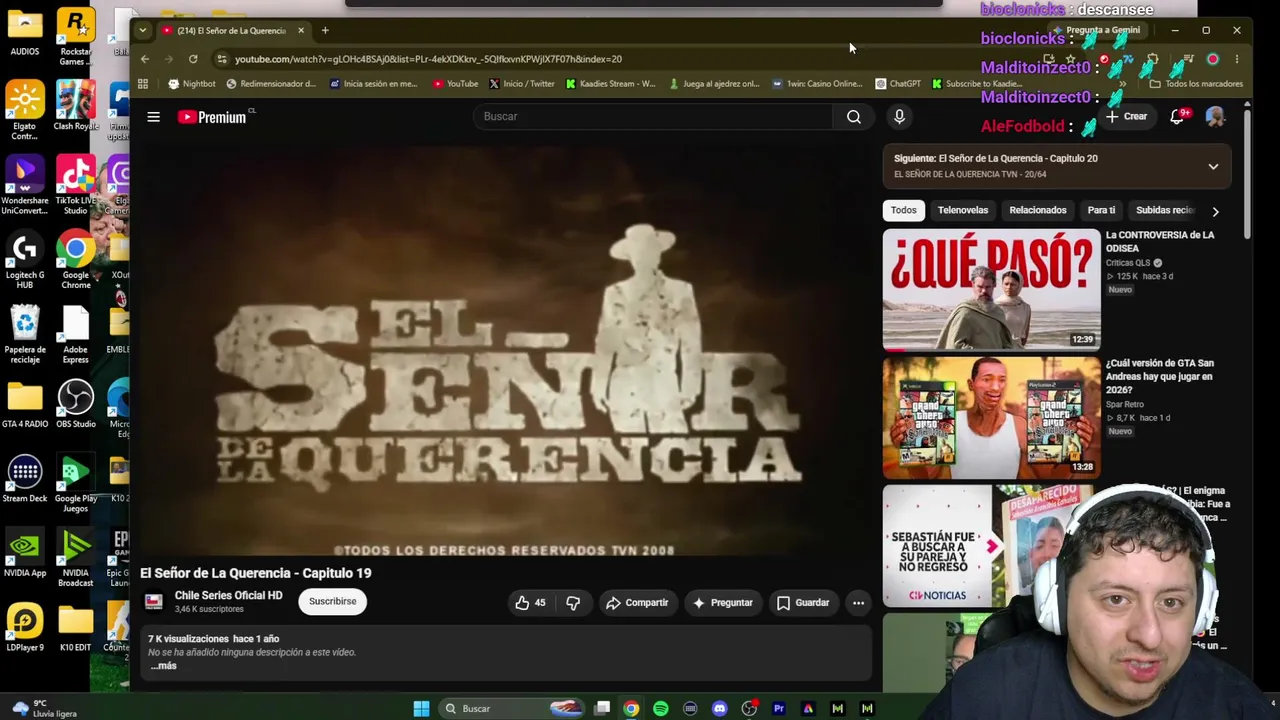Click the Preguntar button
The image size is (1280, 720).
coord(722,603)
